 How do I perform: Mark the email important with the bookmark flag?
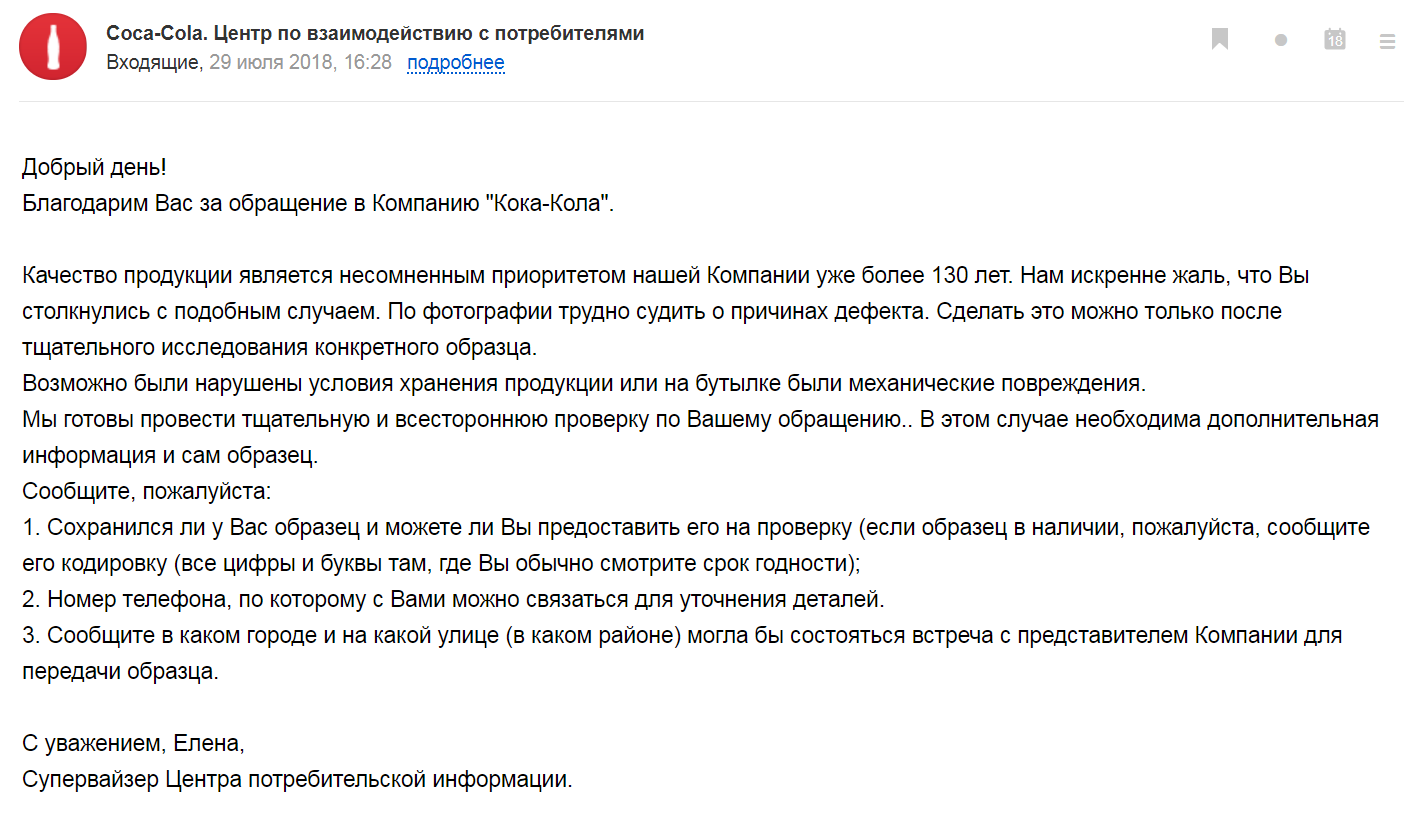[1220, 40]
